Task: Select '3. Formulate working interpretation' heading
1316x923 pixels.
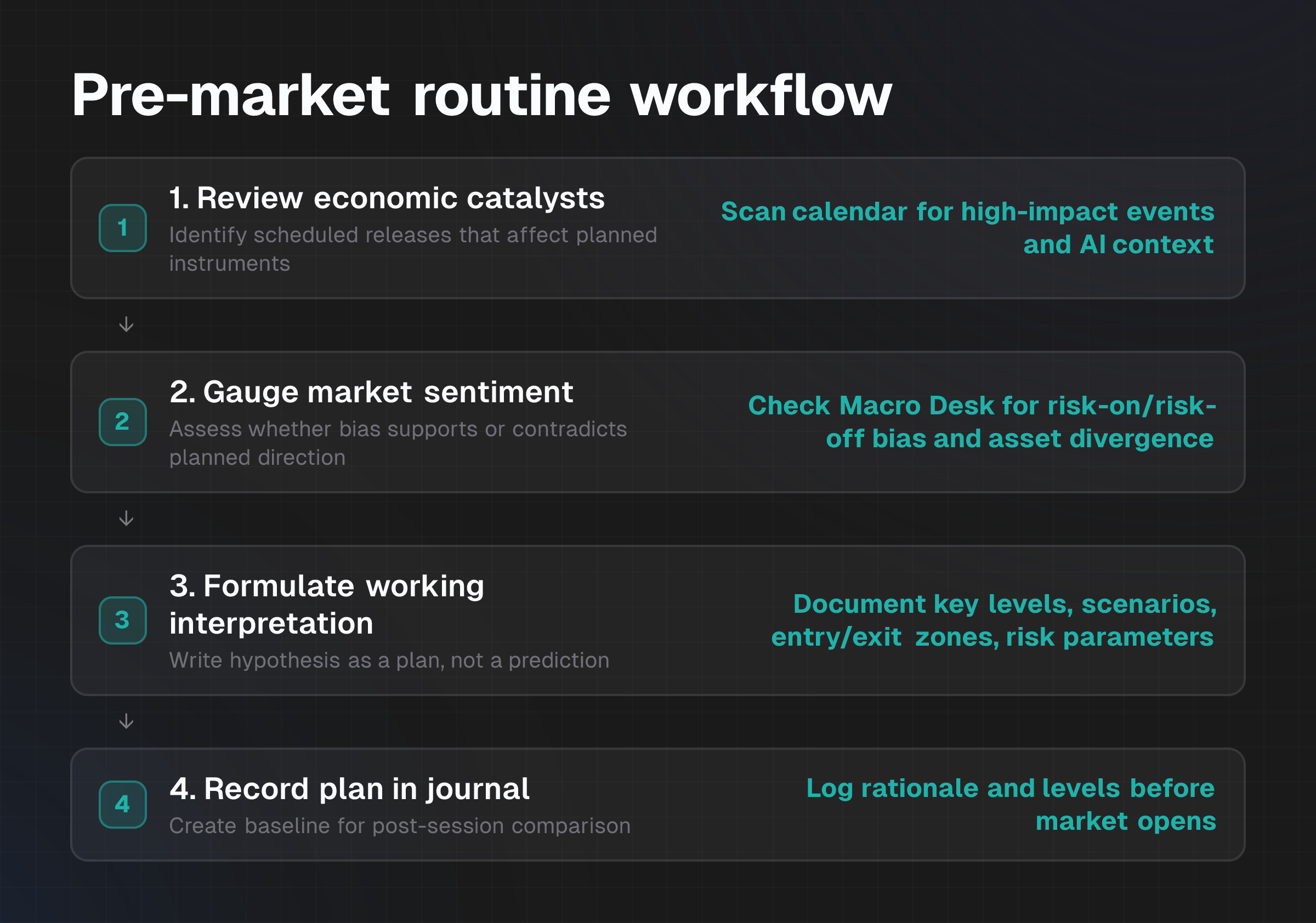Action: [327, 605]
